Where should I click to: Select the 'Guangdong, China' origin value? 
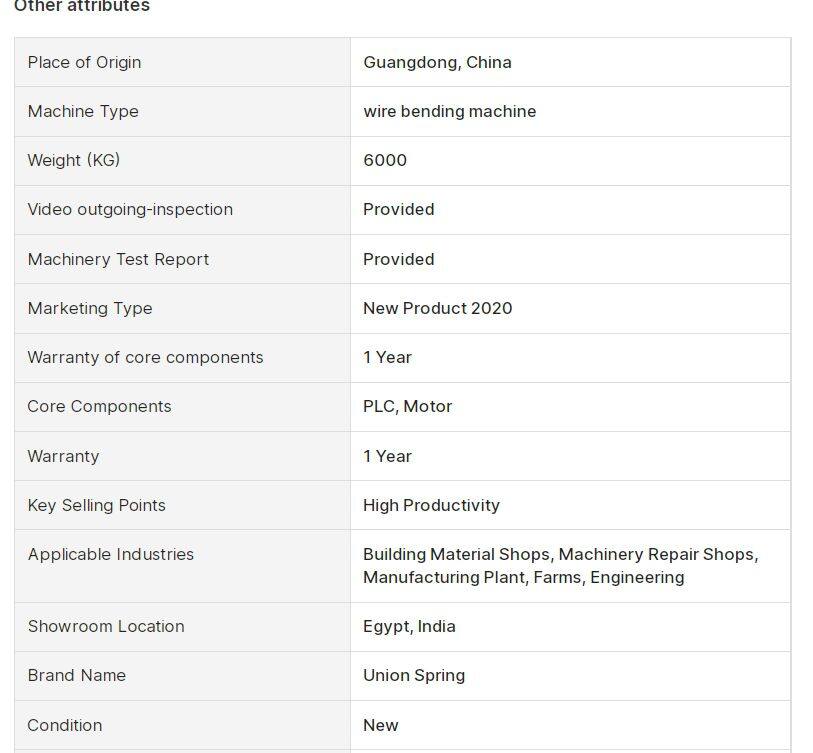437,62
